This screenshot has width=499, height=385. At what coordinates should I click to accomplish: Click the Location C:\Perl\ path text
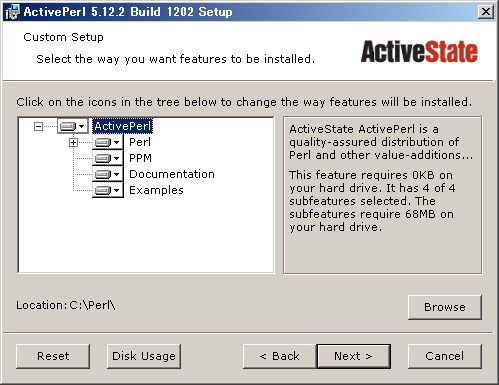point(66,305)
